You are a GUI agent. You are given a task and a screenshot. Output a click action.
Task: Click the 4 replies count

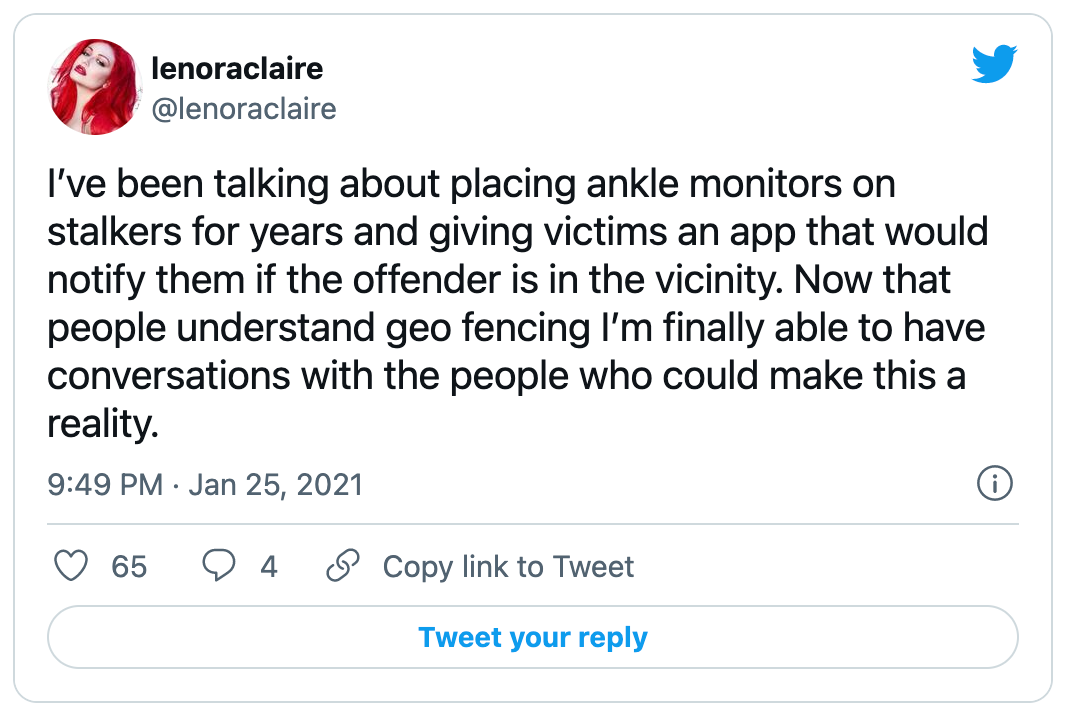(x=268, y=567)
